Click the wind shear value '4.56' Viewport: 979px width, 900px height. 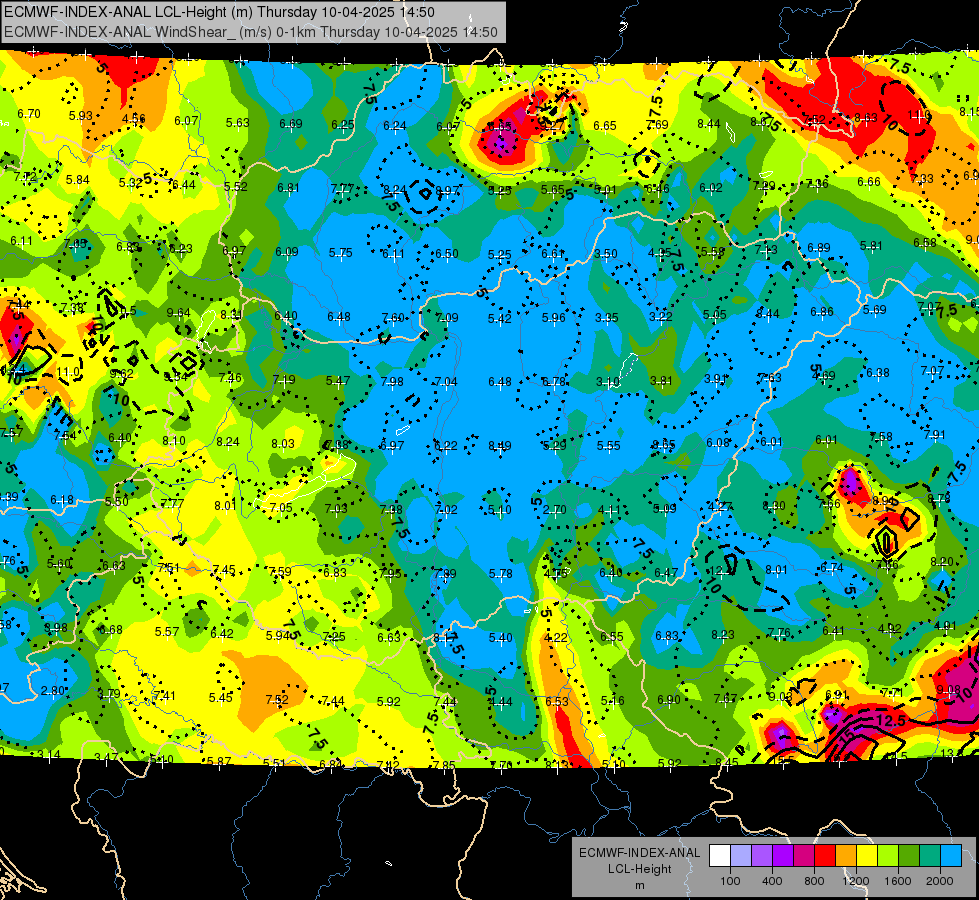coord(134,118)
